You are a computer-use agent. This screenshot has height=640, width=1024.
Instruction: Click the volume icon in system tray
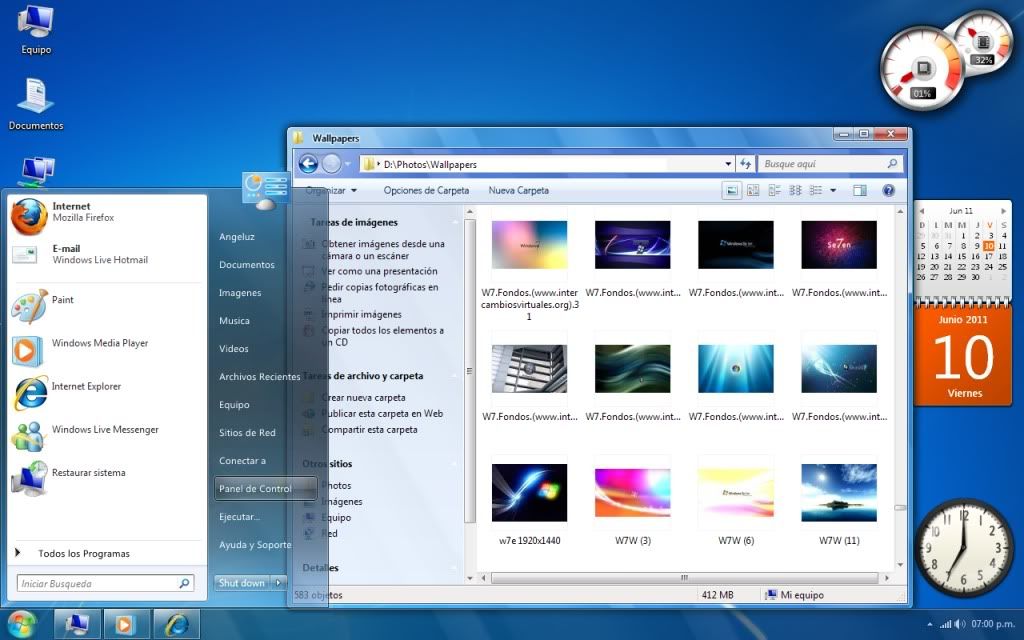coord(959,624)
